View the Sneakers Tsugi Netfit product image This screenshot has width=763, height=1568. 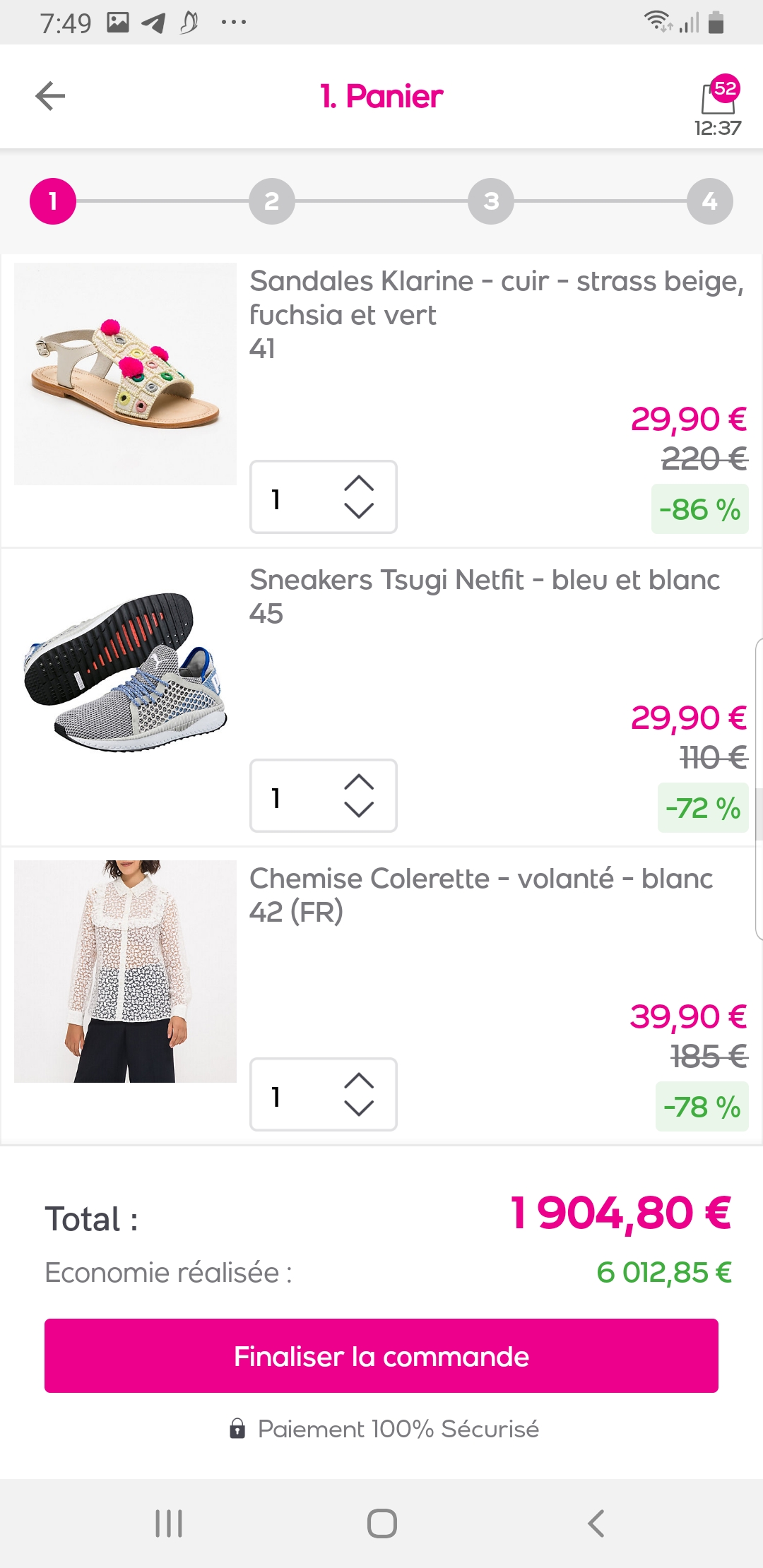tap(125, 672)
